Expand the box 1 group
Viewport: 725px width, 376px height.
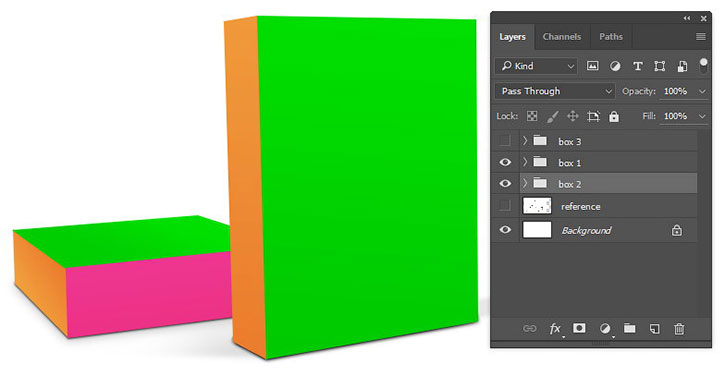525,162
